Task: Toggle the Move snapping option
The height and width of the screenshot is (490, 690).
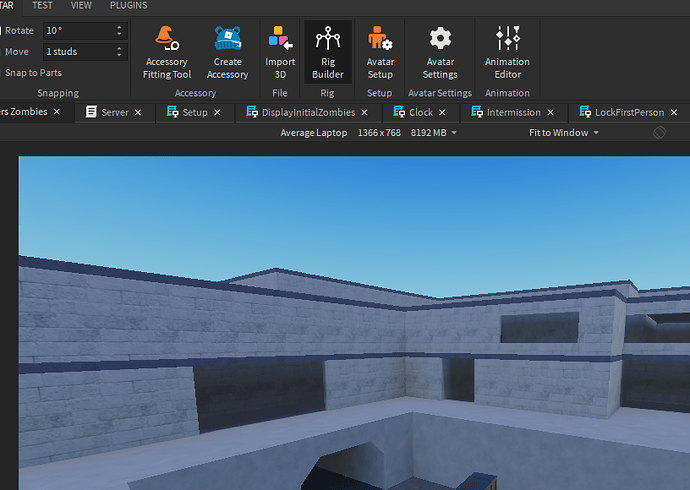Action: point(15,52)
